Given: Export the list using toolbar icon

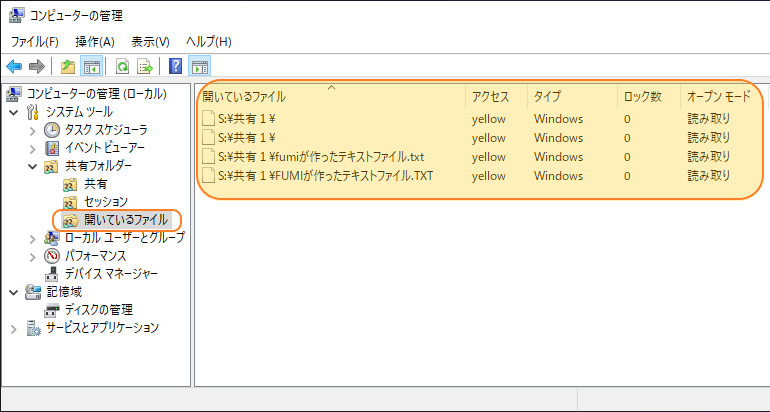Looking at the screenshot, I should tap(145, 66).
